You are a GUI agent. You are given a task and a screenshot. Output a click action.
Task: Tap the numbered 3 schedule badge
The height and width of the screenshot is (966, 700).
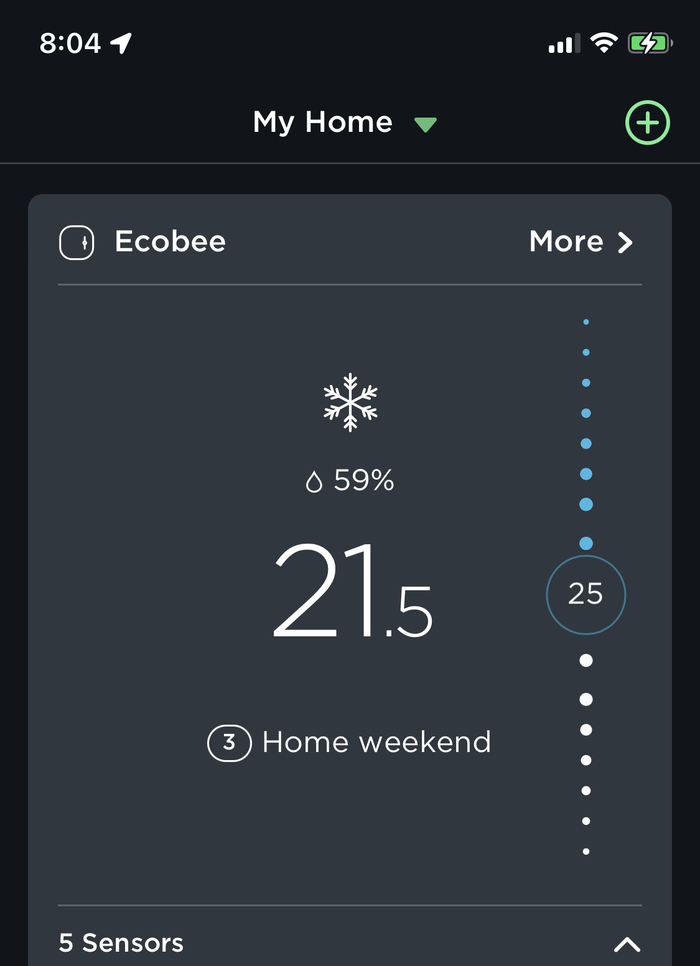229,743
